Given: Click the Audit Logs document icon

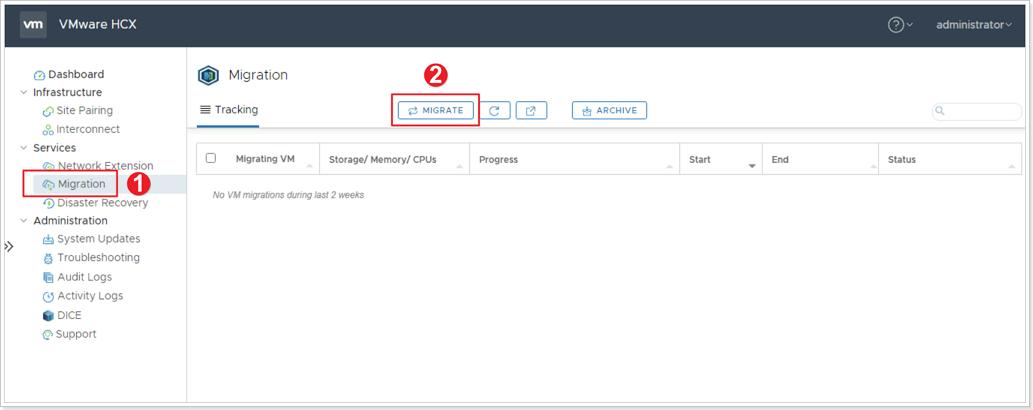Looking at the screenshot, I should point(48,278).
